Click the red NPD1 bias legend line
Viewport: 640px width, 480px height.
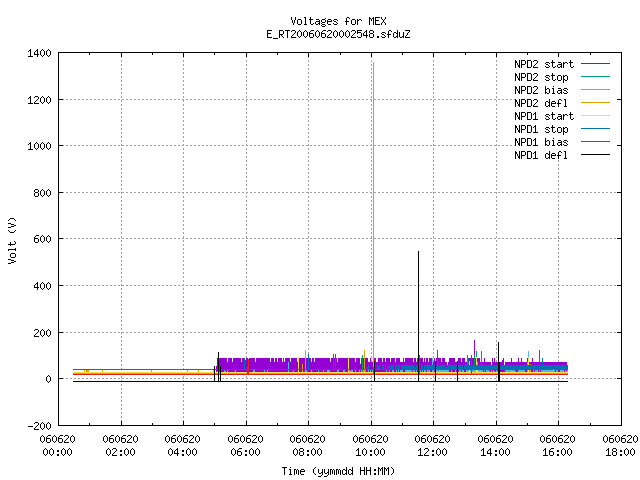pyautogui.click(x=595, y=142)
